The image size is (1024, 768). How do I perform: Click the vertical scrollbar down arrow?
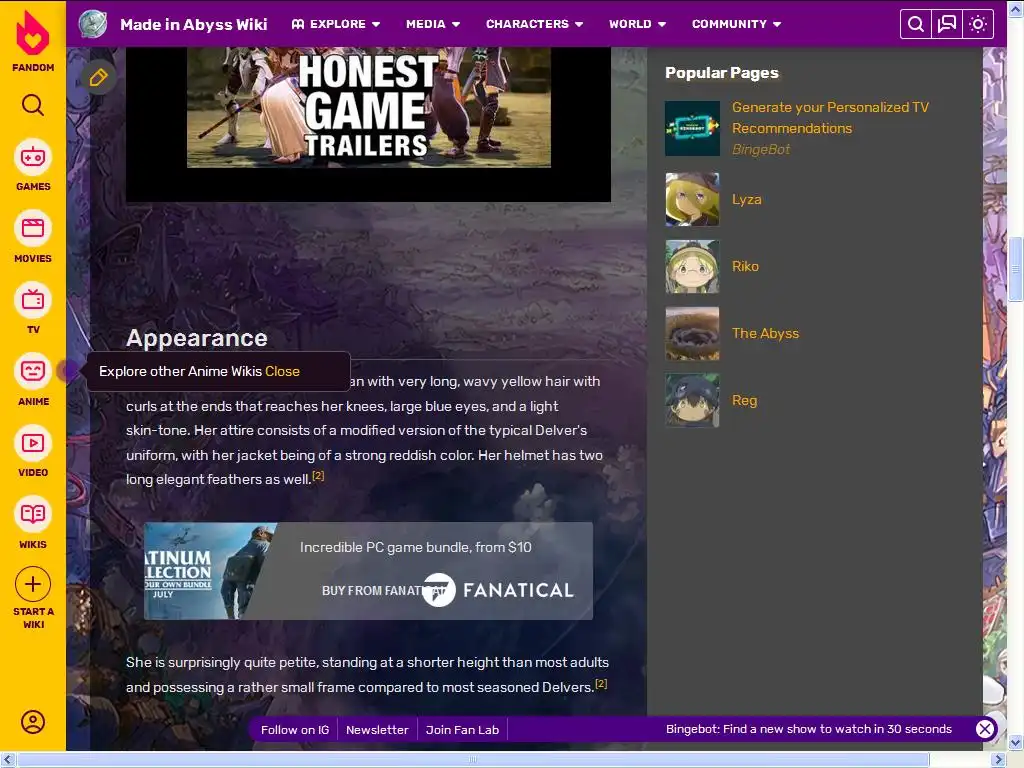[1016, 743]
